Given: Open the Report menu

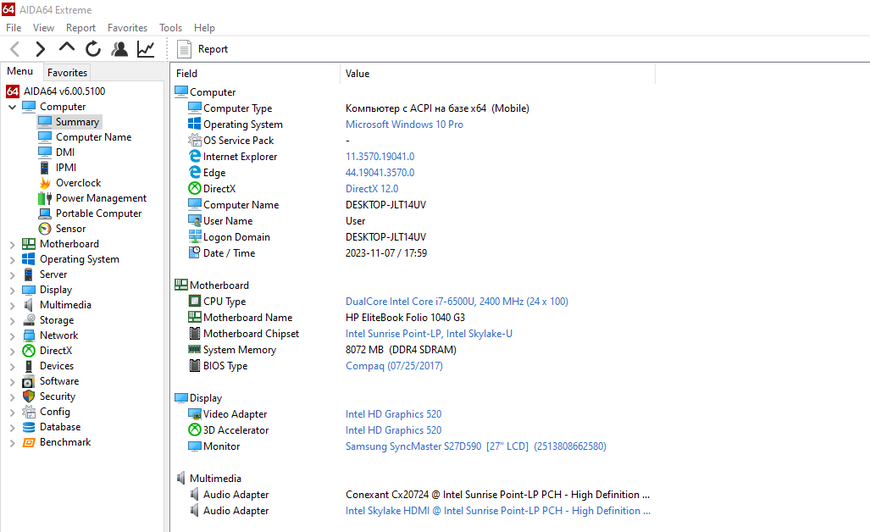Looking at the screenshot, I should point(80,28).
